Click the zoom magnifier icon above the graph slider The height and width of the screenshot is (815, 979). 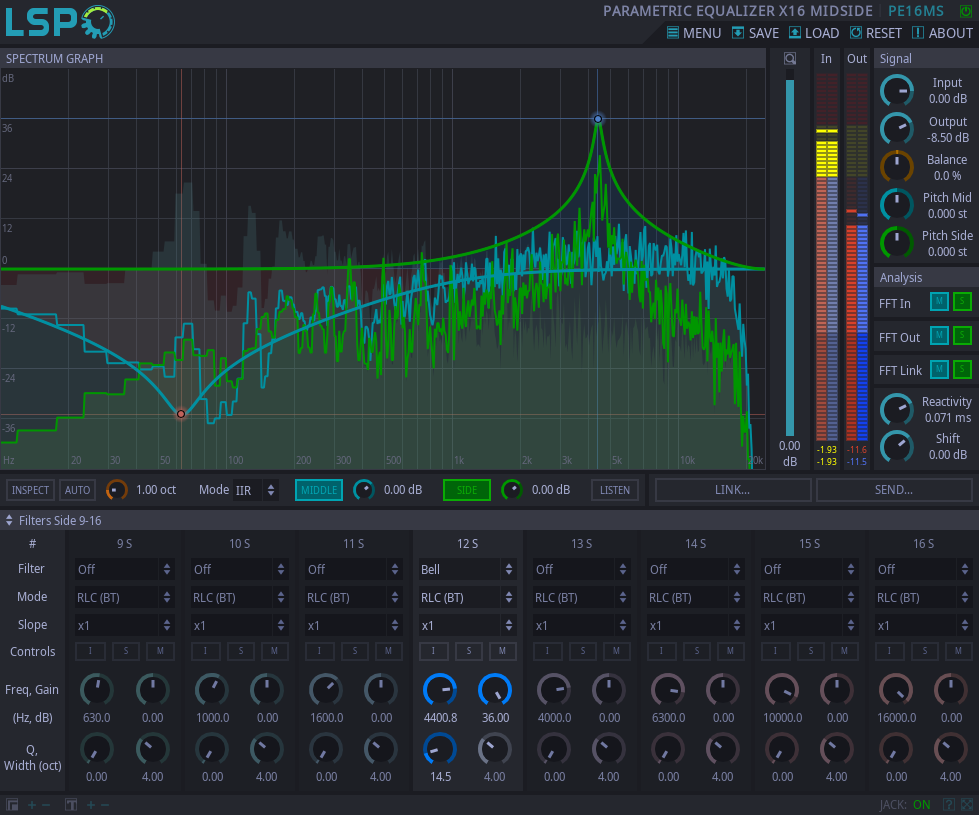tap(790, 59)
